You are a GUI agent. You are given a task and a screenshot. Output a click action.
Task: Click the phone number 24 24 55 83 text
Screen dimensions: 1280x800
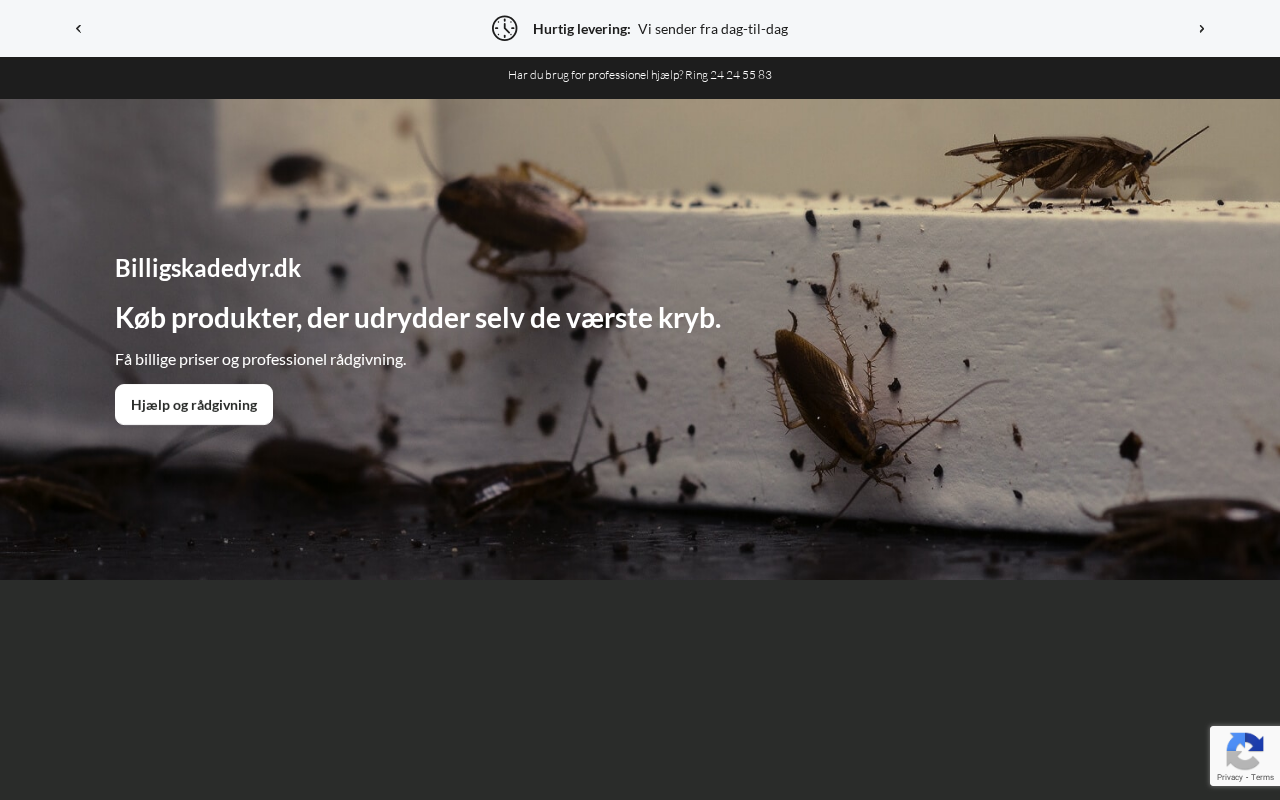pyautogui.click(x=741, y=75)
